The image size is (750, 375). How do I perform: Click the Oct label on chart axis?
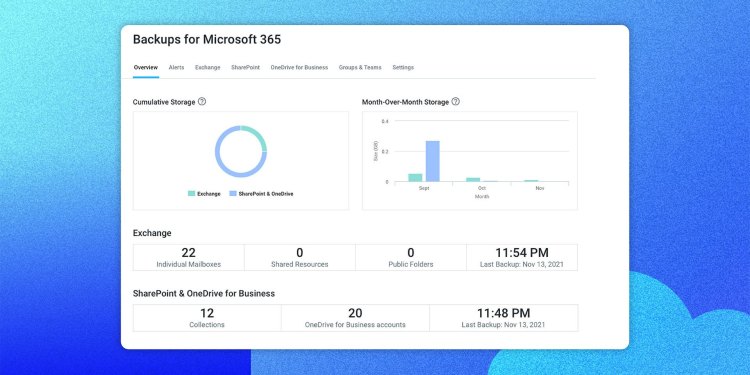[482, 188]
